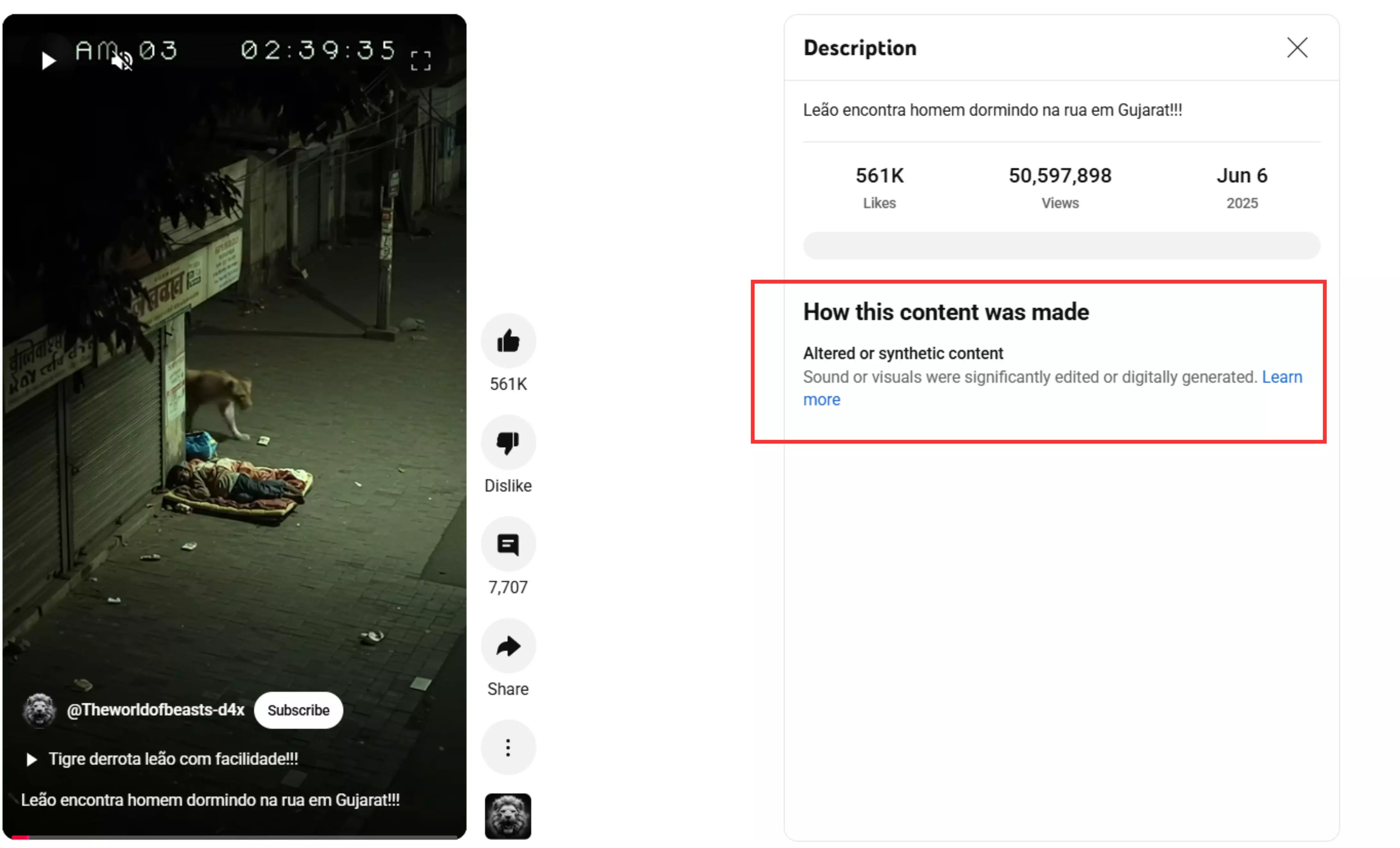Screen dimensions: 1400x848
Task: Subscribe to Theworldofbeasts channel
Action: (298, 710)
